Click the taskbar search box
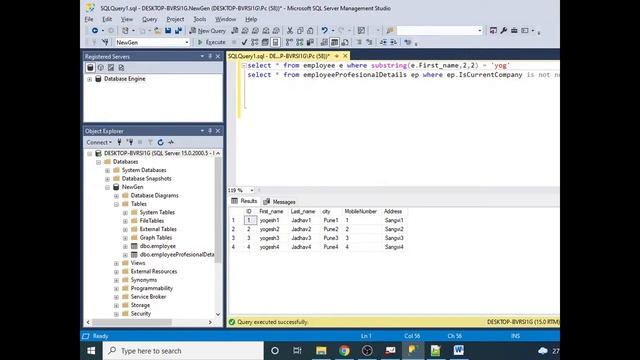 point(183,351)
